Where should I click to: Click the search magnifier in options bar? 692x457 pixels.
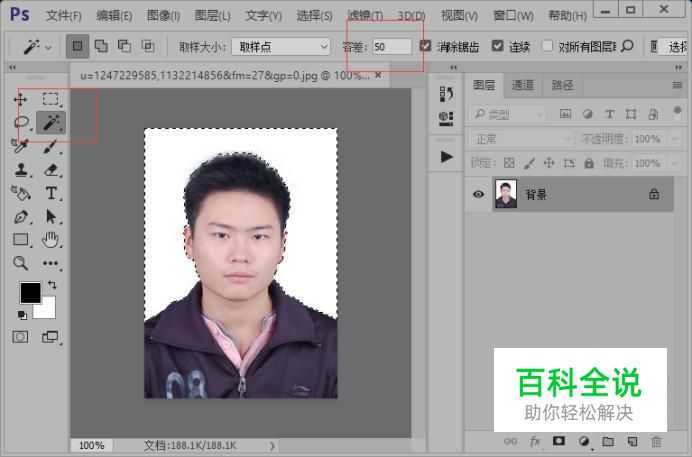(x=627, y=46)
